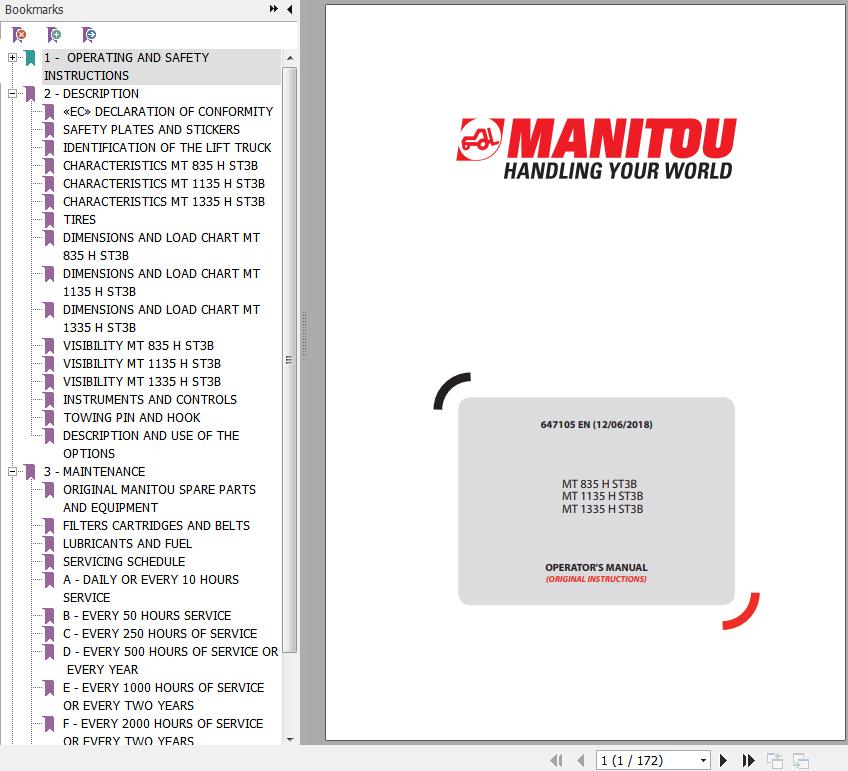The height and width of the screenshot is (771, 848).
Task: Open CHARACTERISTICS MT 1335 H ST3B bookmark
Action: 164,202
